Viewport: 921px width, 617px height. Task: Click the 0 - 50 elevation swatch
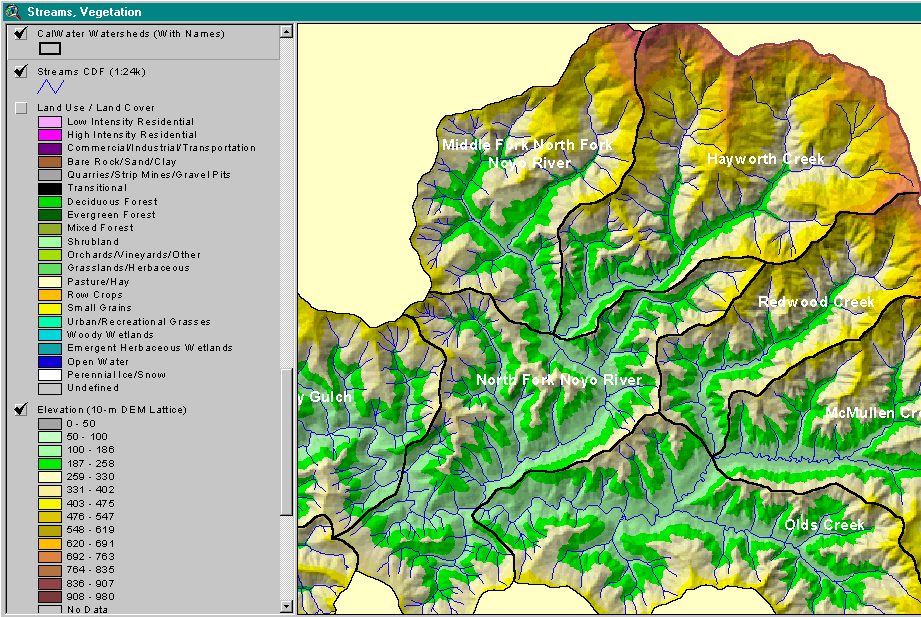click(50, 424)
